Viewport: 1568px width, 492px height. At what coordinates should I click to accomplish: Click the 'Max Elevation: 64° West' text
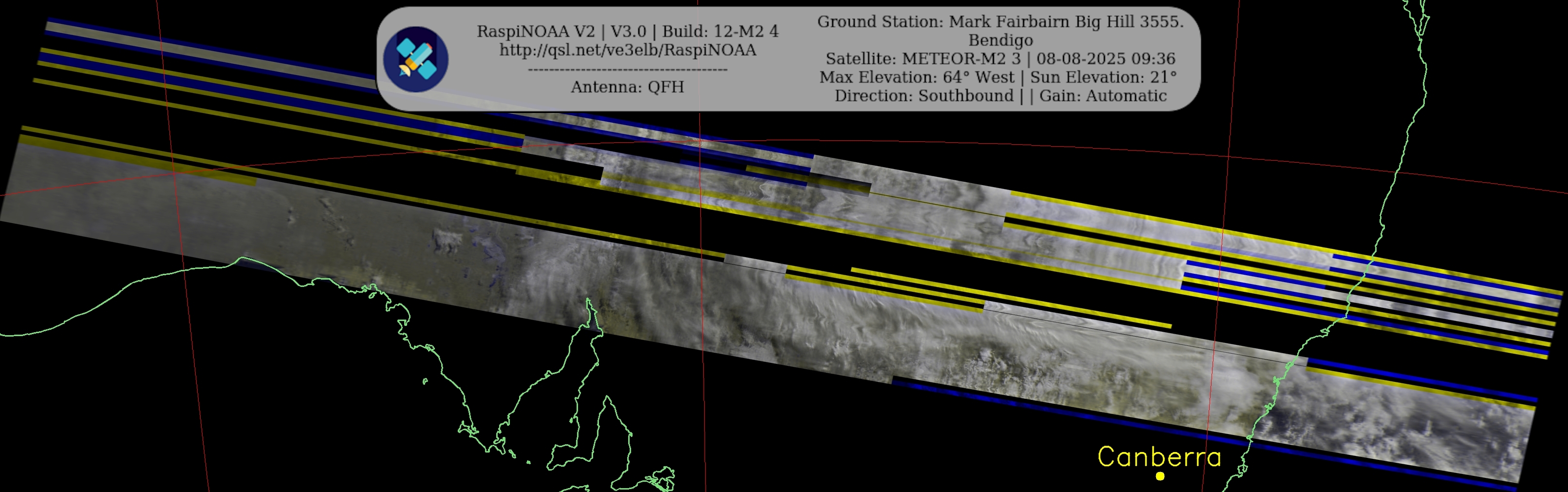tap(916, 77)
